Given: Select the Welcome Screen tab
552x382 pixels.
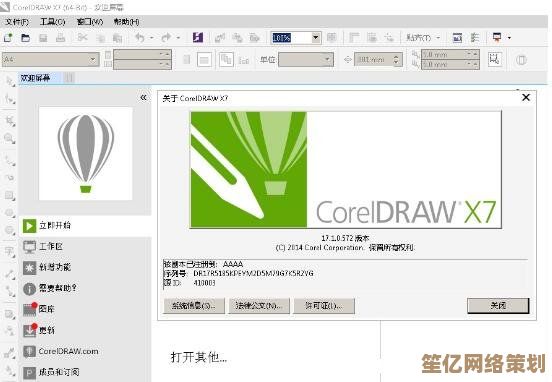Looking at the screenshot, I should 40,78.
